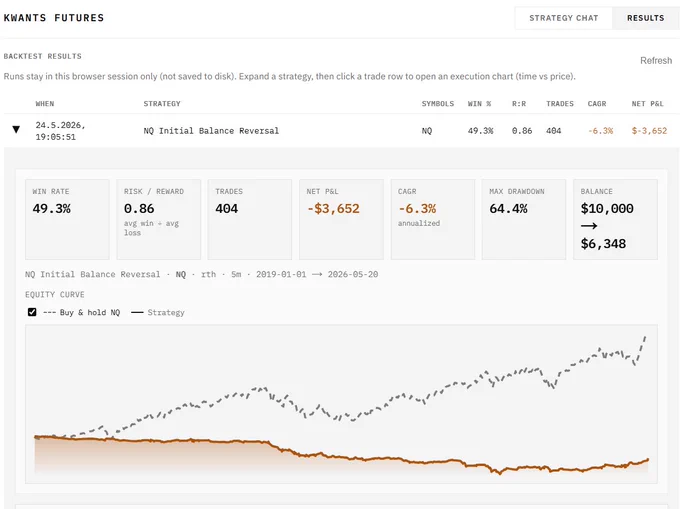Click the Balance $10,000 to $6,348 card

coord(615,219)
